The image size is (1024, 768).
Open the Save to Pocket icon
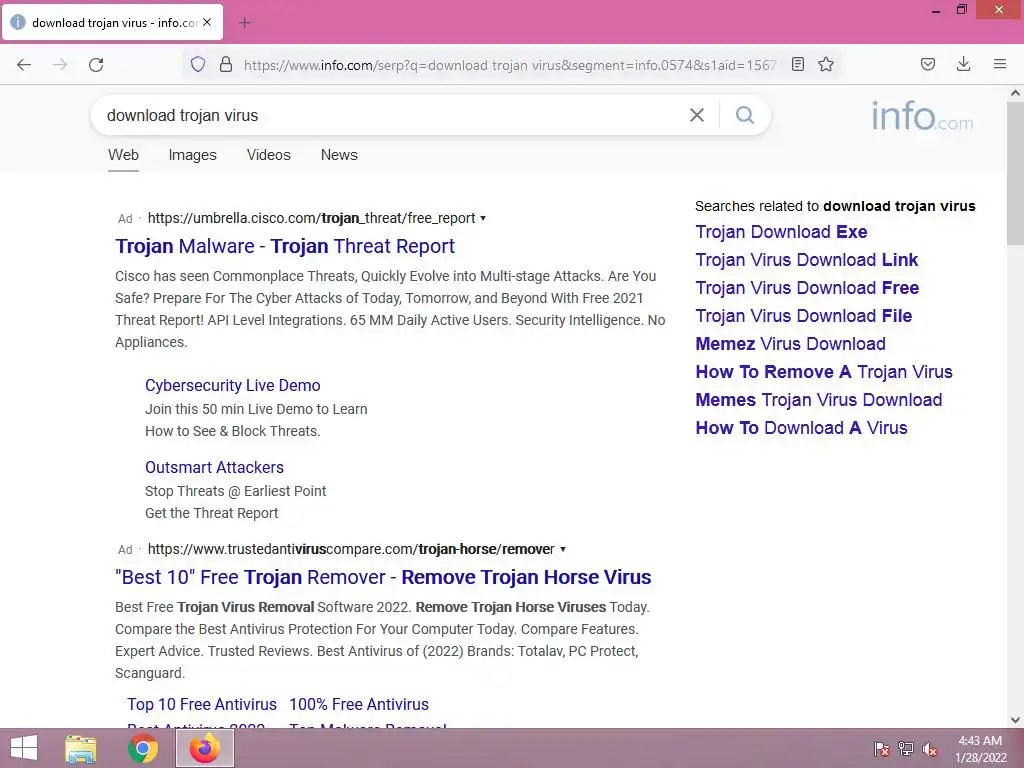click(928, 64)
